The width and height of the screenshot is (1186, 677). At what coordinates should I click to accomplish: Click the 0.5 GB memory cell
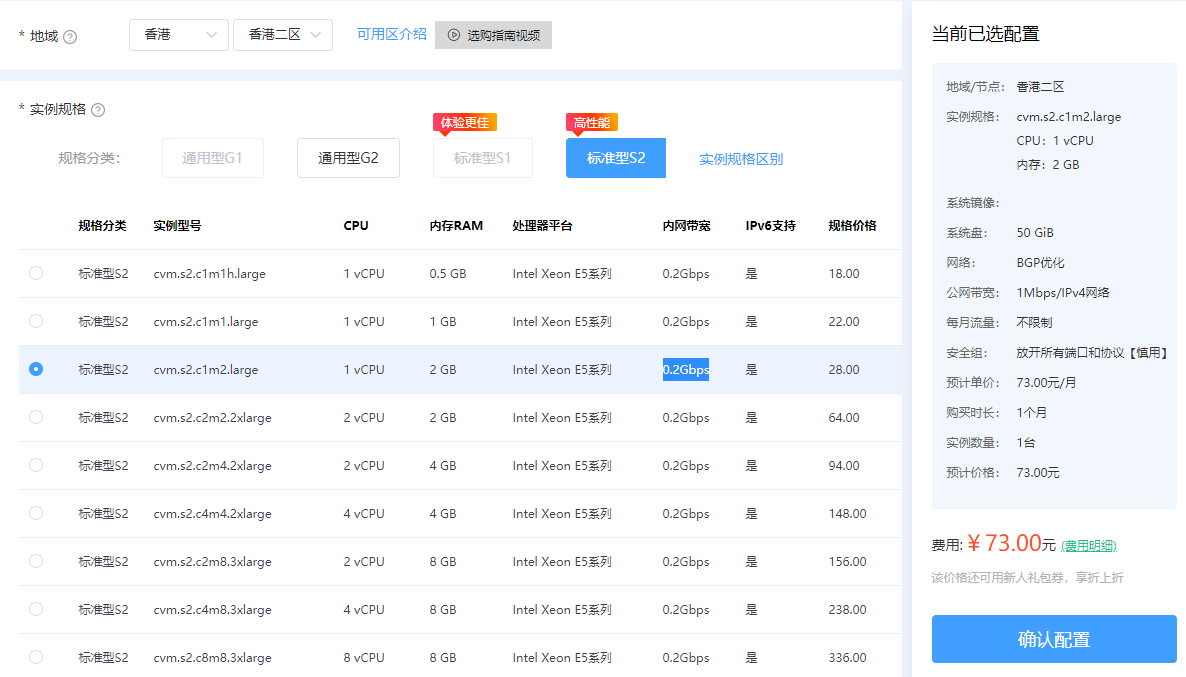pyautogui.click(x=448, y=273)
